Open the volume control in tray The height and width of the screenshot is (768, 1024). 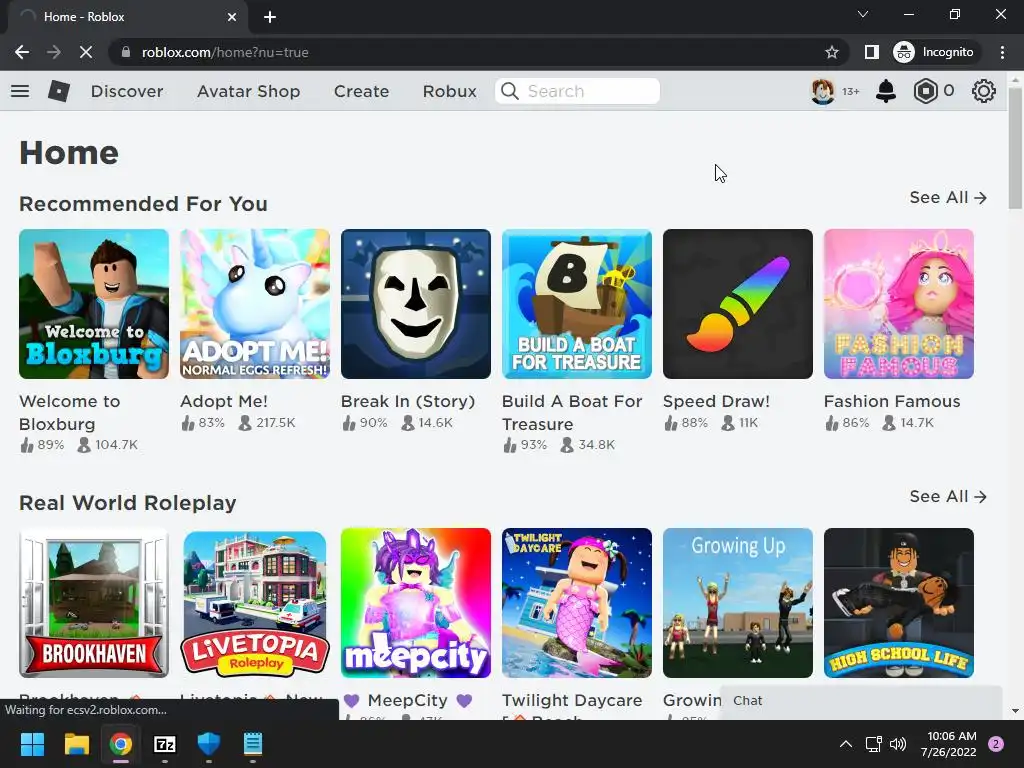[x=898, y=744]
